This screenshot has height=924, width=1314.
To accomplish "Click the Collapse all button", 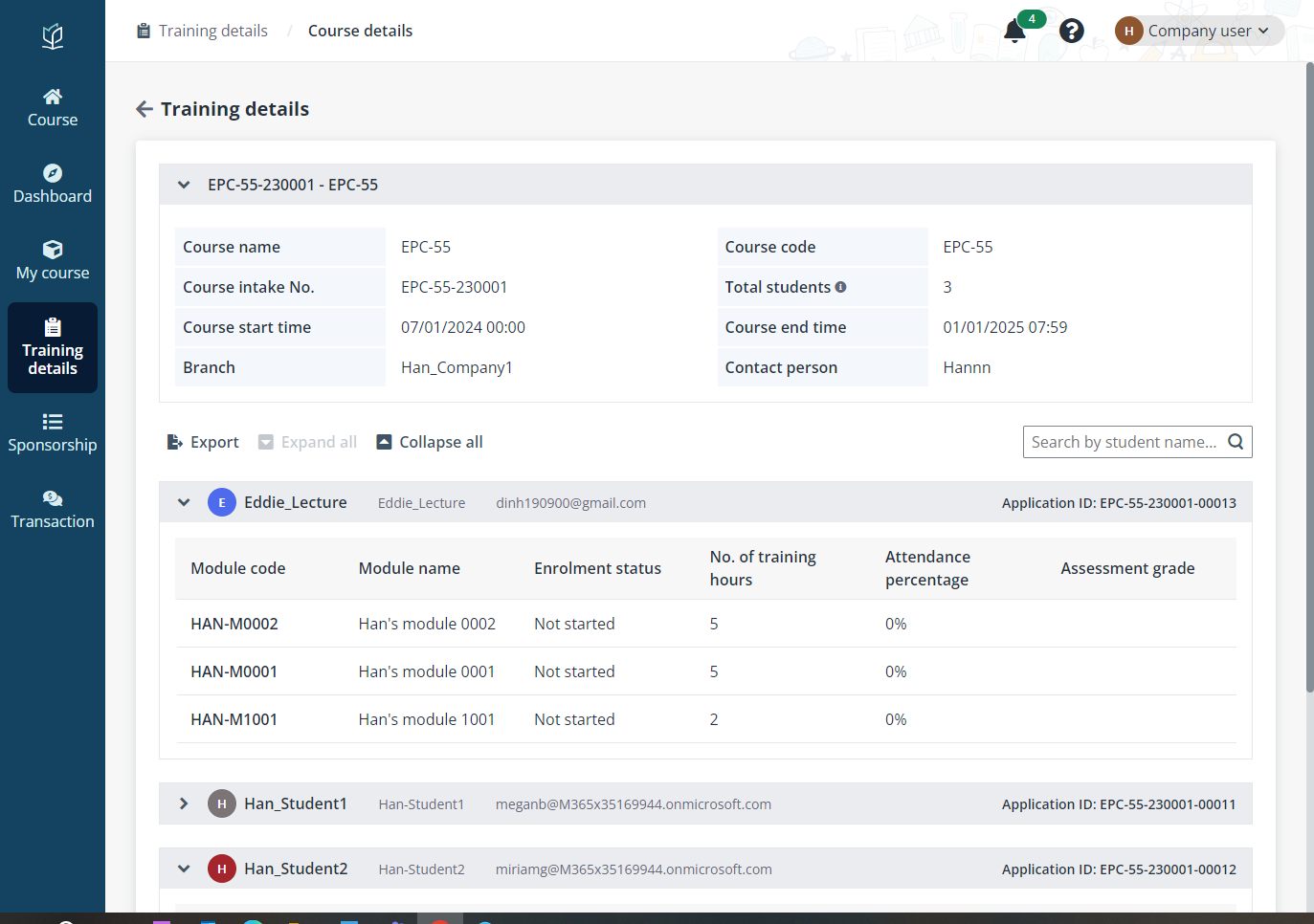I will coord(430,442).
